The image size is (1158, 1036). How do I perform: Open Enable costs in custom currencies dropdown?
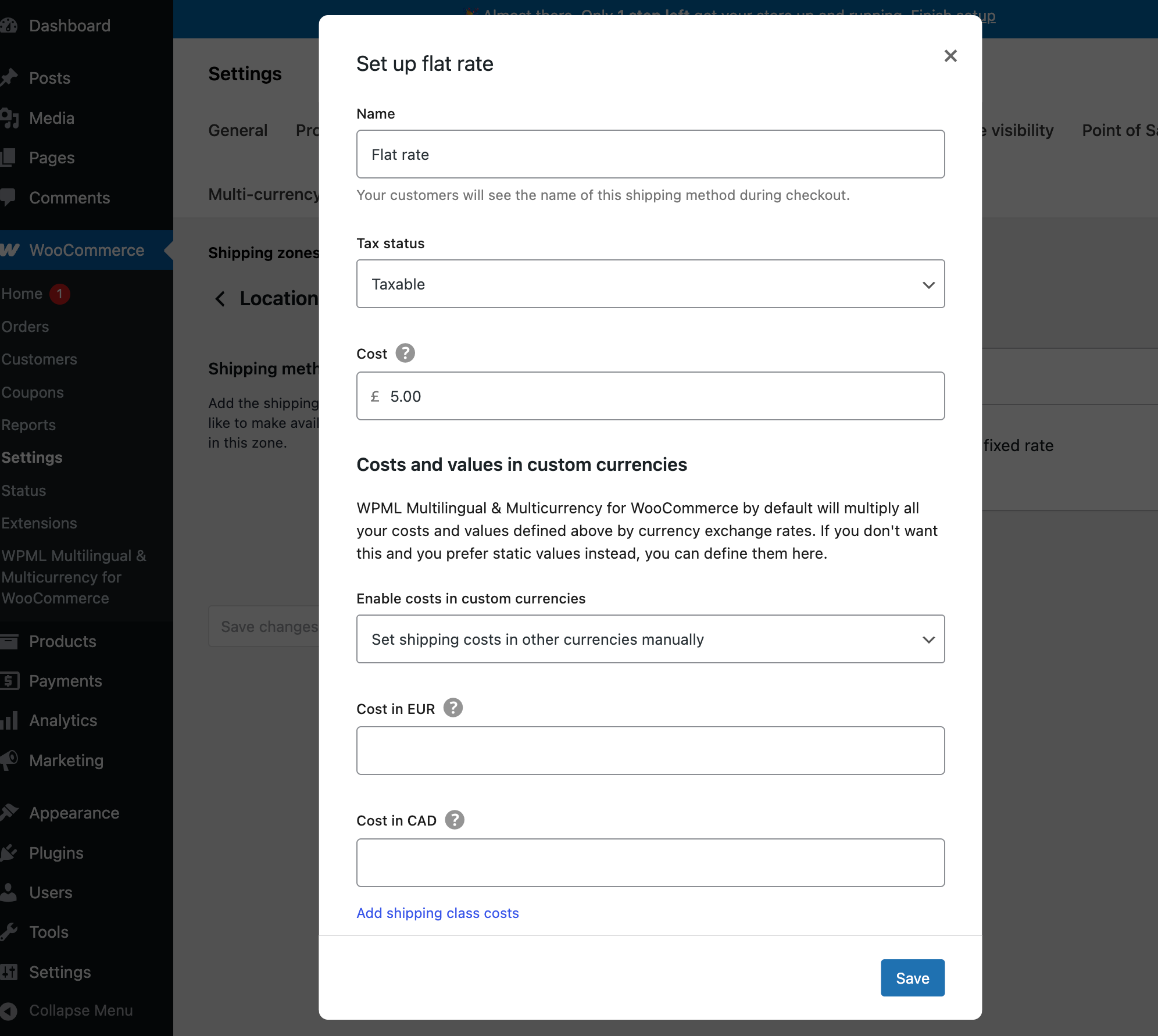650,640
